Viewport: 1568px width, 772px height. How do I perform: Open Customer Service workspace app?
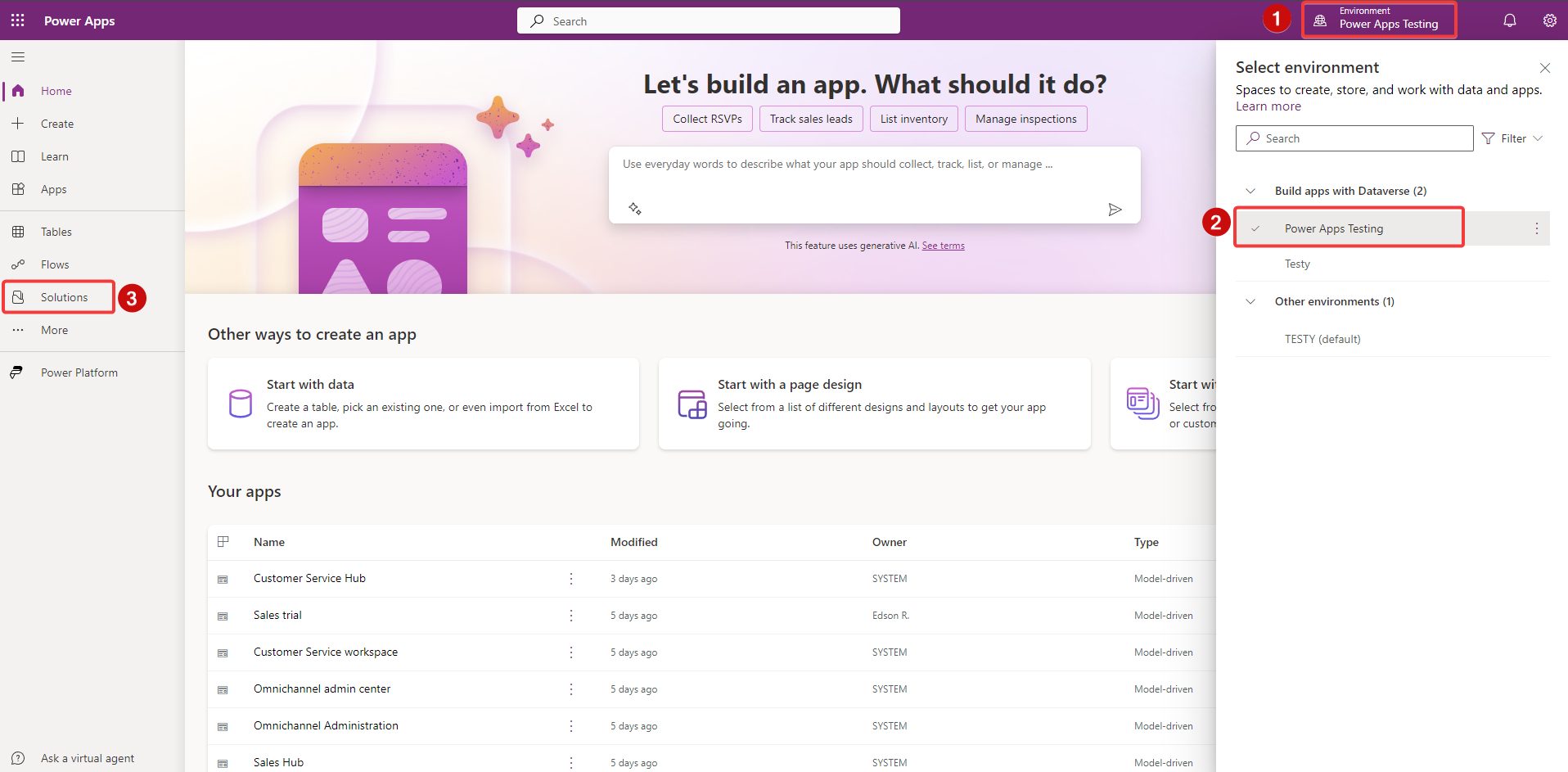pyautogui.click(x=326, y=652)
